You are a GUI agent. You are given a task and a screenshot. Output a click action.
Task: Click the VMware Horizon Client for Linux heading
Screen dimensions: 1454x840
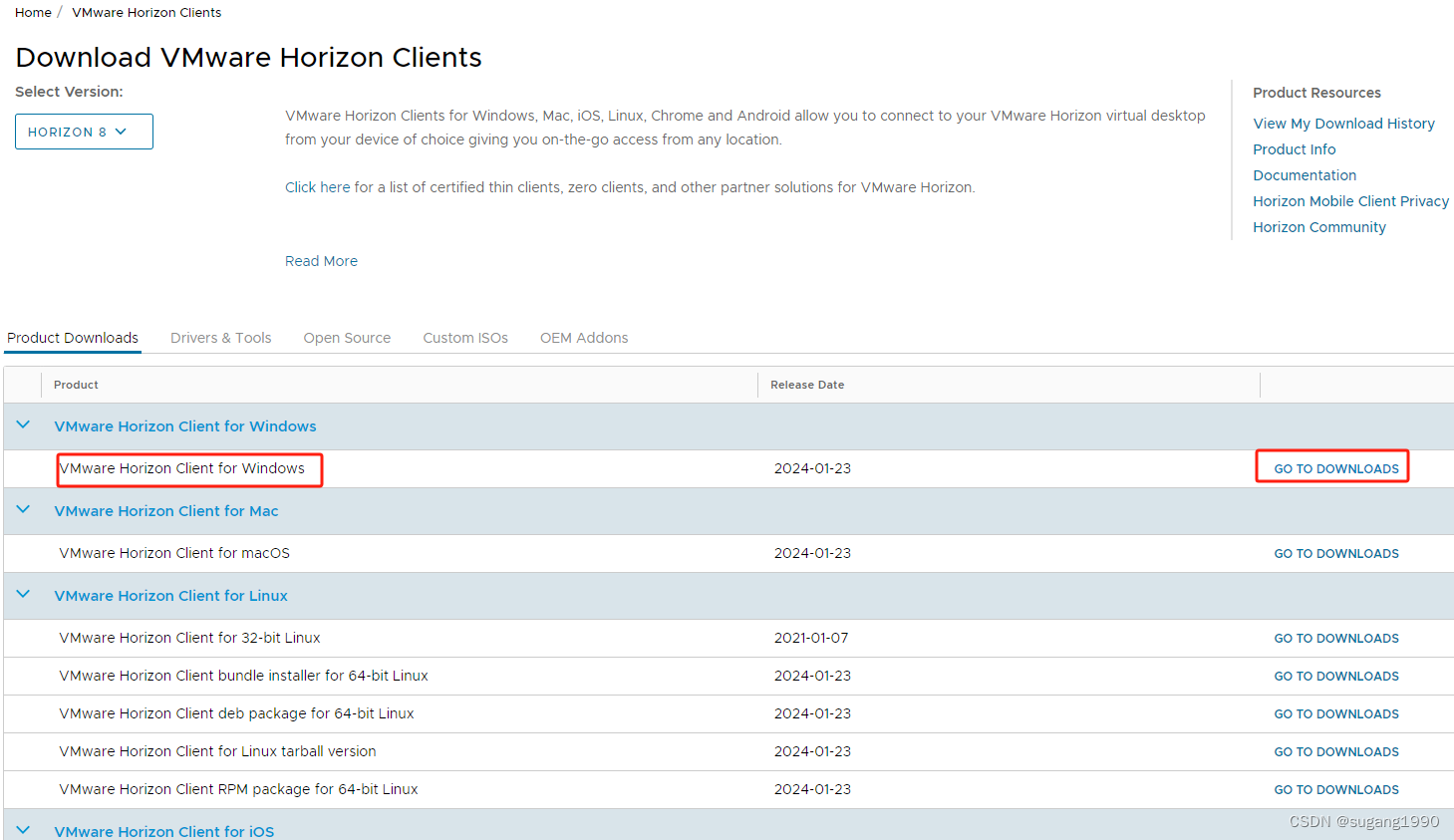point(170,596)
